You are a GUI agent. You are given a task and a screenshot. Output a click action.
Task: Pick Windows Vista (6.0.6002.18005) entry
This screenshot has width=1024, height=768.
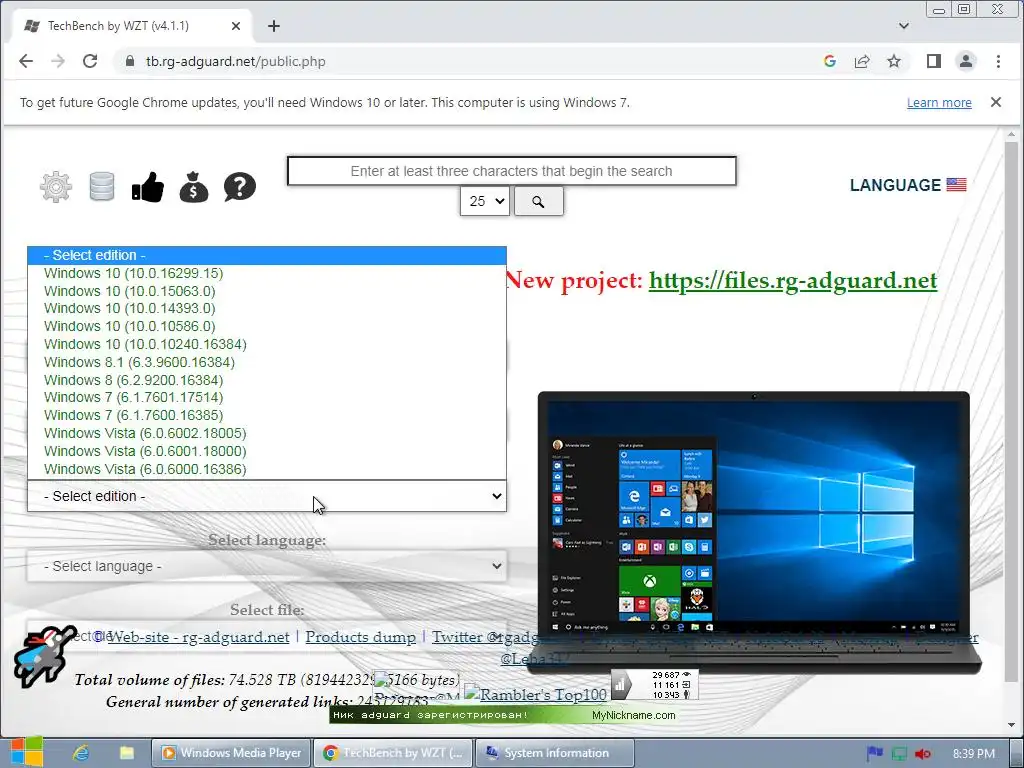[x=266, y=434]
